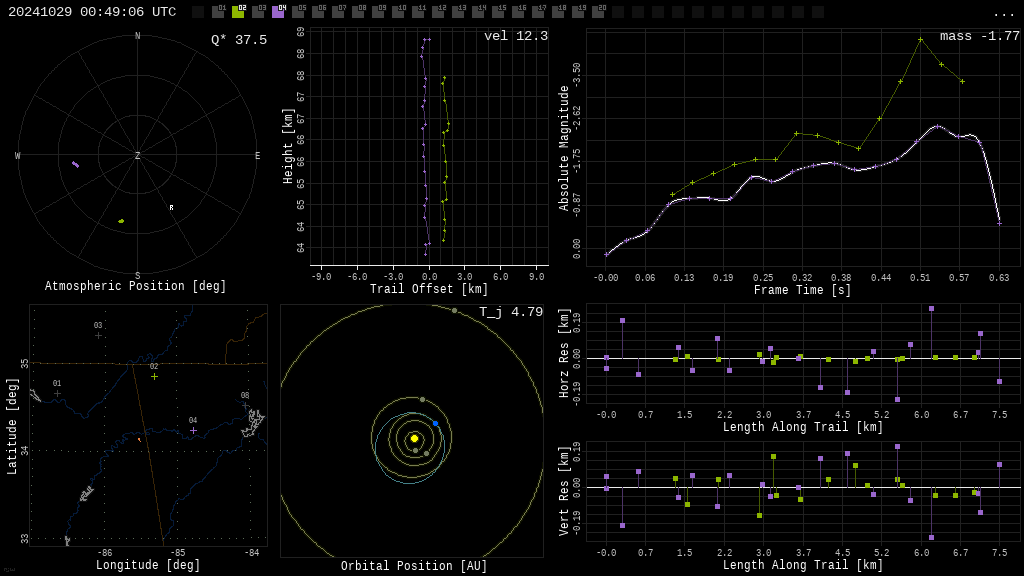Click the peak of green magnitude curve

tap(920, 39)
